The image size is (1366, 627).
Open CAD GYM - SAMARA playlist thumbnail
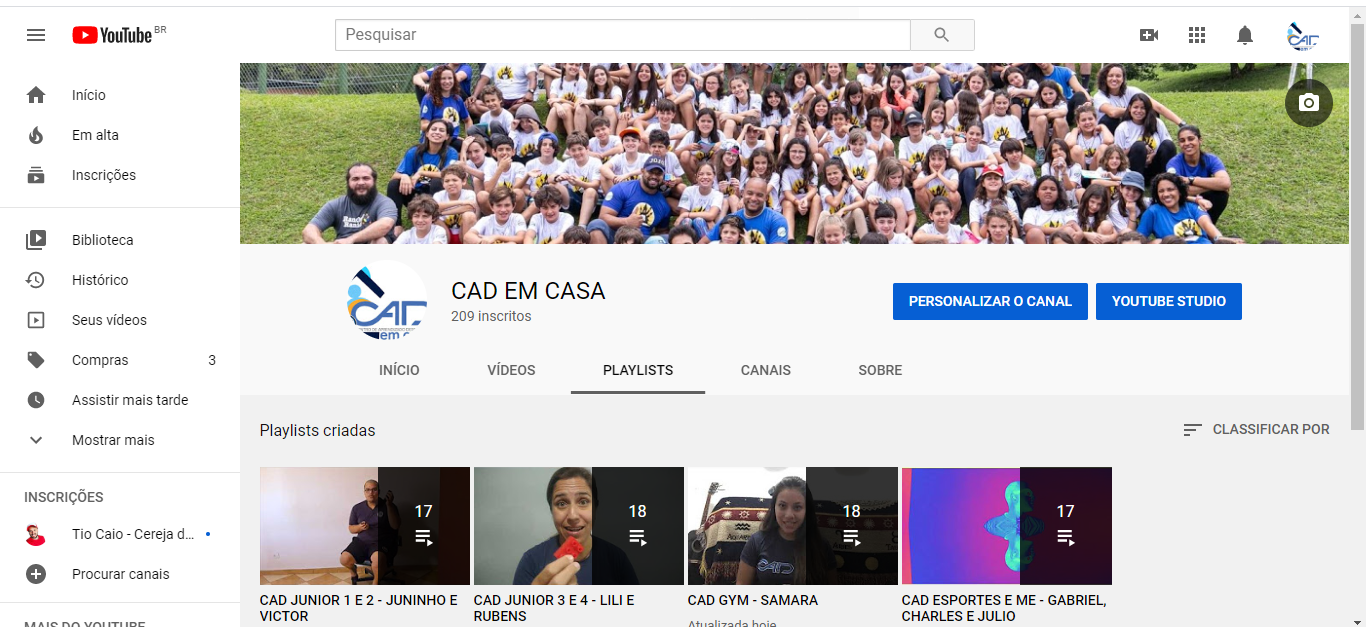[x=792, y=526]
